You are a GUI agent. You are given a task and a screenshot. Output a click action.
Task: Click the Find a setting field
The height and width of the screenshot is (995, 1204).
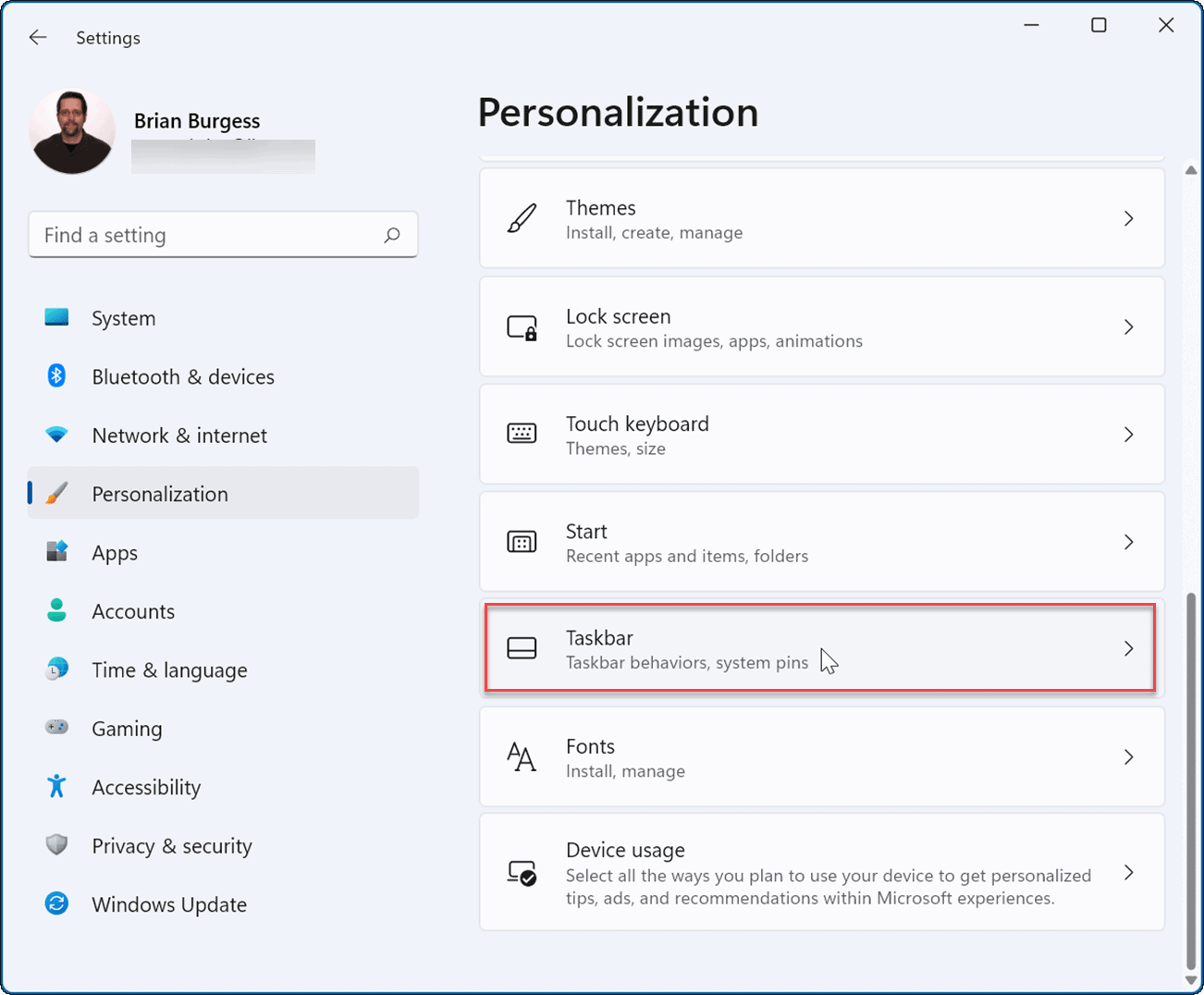click(x=185, y=235)
